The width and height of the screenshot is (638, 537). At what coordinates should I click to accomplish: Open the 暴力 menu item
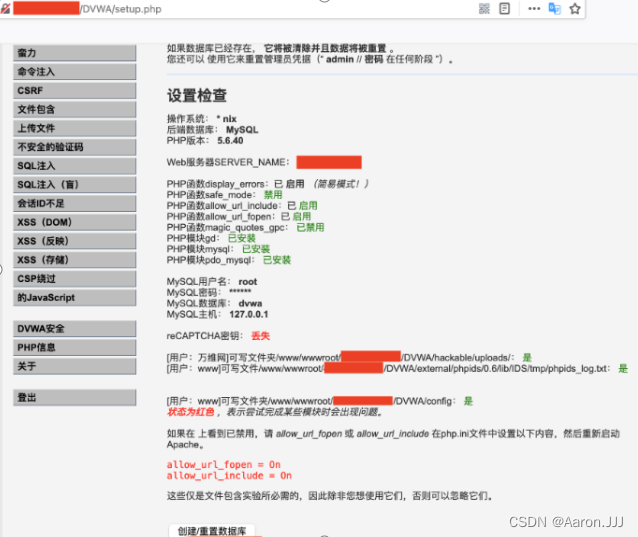75,53
